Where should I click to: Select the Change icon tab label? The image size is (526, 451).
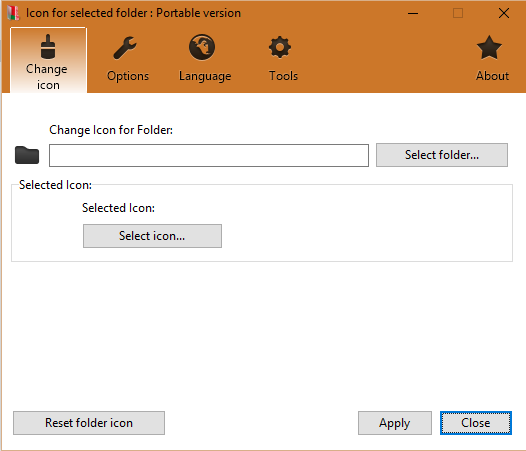point(47,77)
